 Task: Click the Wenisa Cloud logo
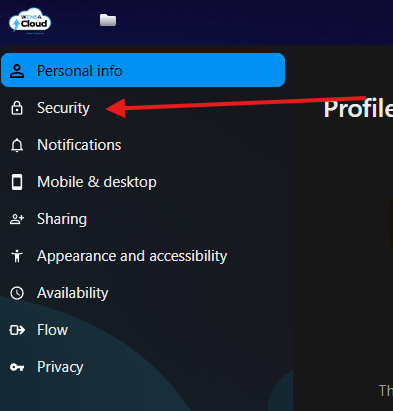(30, 21)
